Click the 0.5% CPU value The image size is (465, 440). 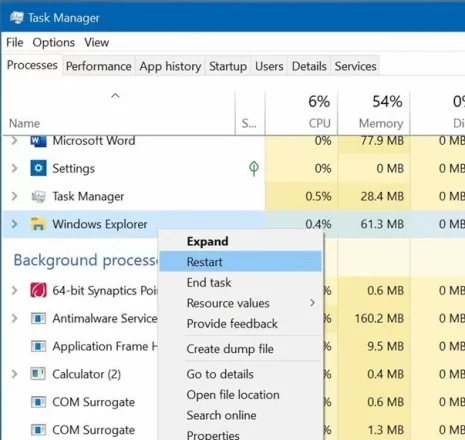click(318, 196)
